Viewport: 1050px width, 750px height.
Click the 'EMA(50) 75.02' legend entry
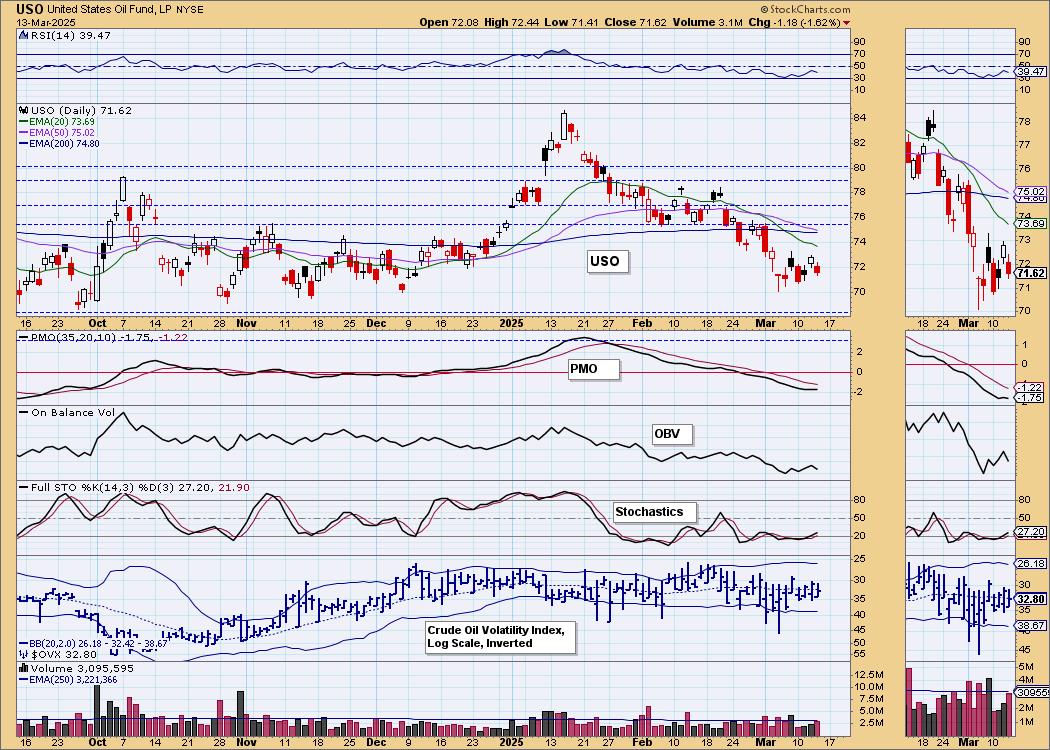tap(61, 133)
